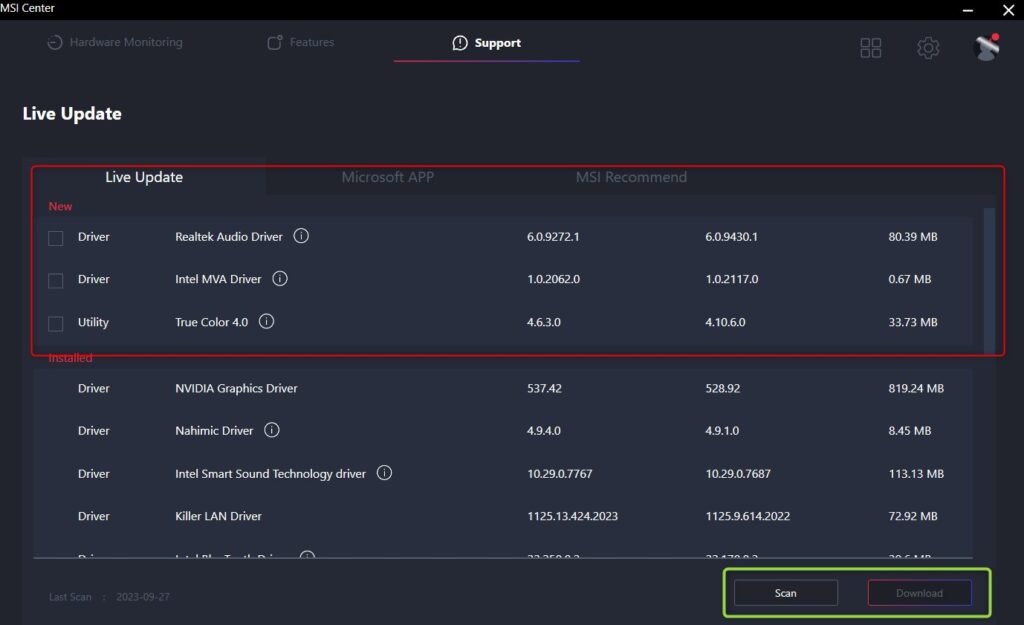Click the Scan button
The width and height of the screenshot is (1024, 625).
[786, 593]
